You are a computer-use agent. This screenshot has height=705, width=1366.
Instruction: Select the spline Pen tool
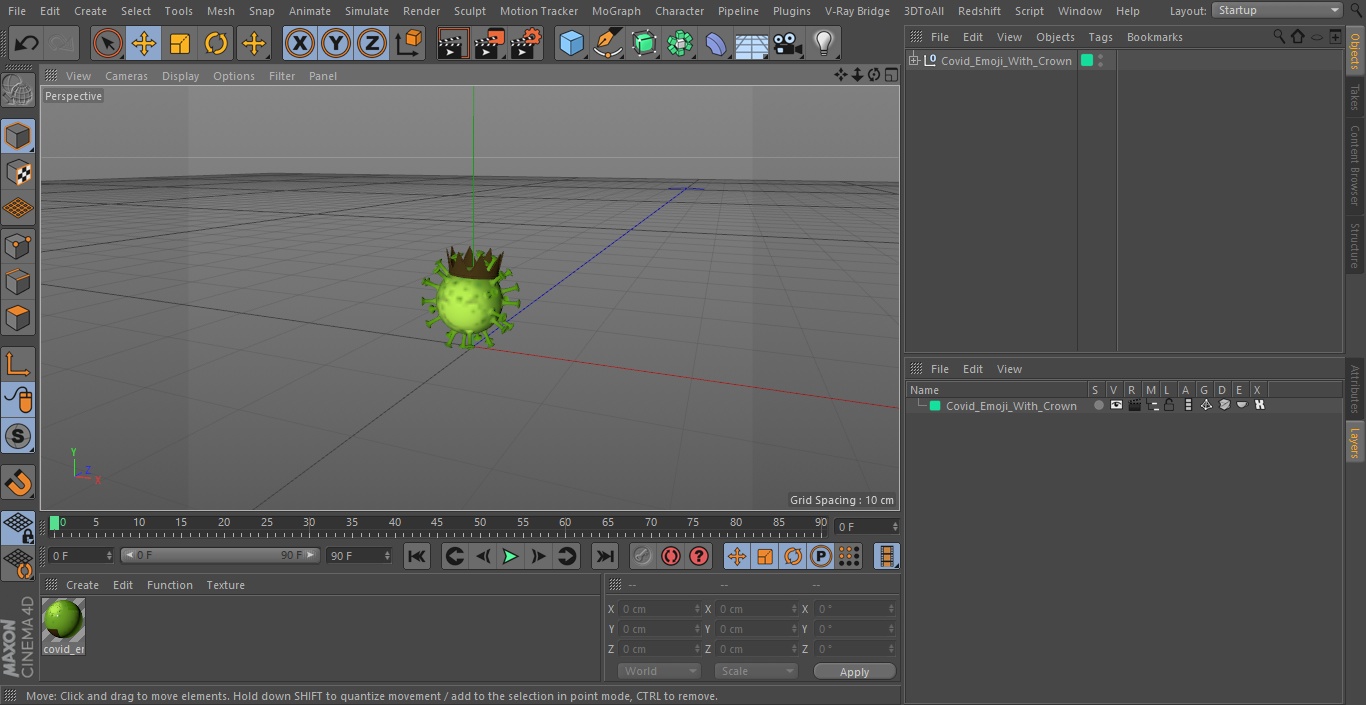tap(607, 44)
